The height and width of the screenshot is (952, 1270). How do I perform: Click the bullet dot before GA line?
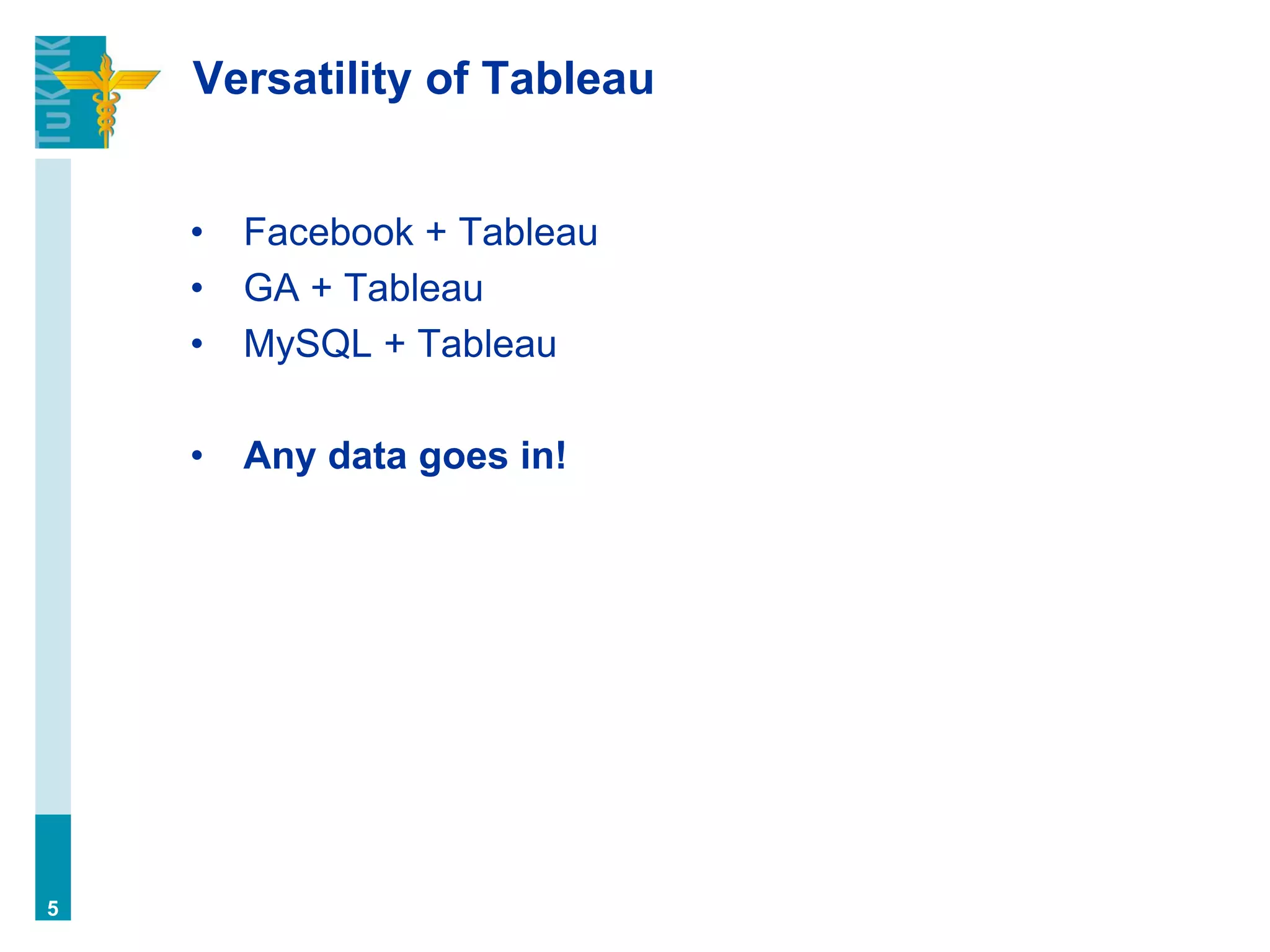pyautogui.click(x=197, y=288)
